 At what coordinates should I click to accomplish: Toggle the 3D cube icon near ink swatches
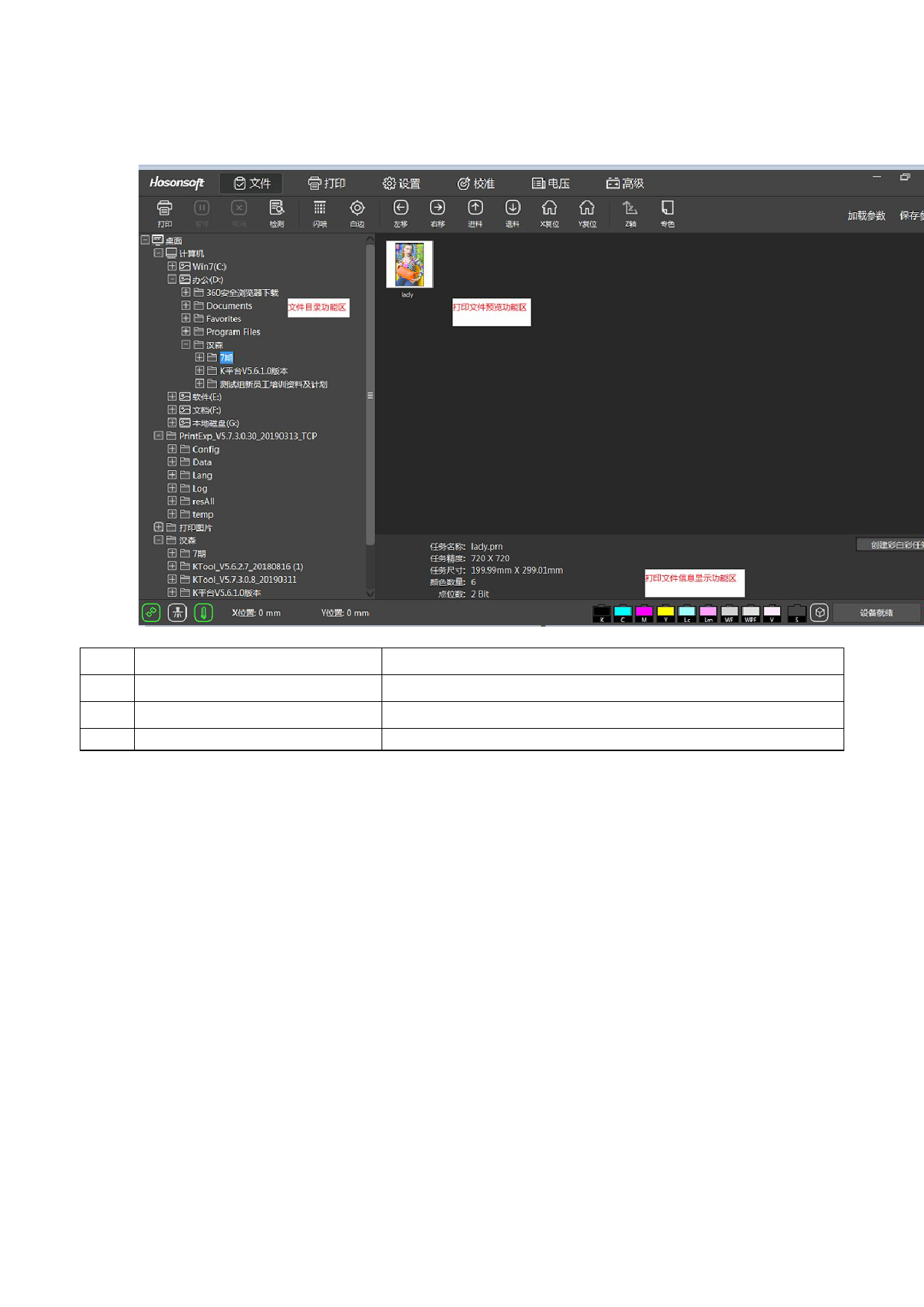819,613
